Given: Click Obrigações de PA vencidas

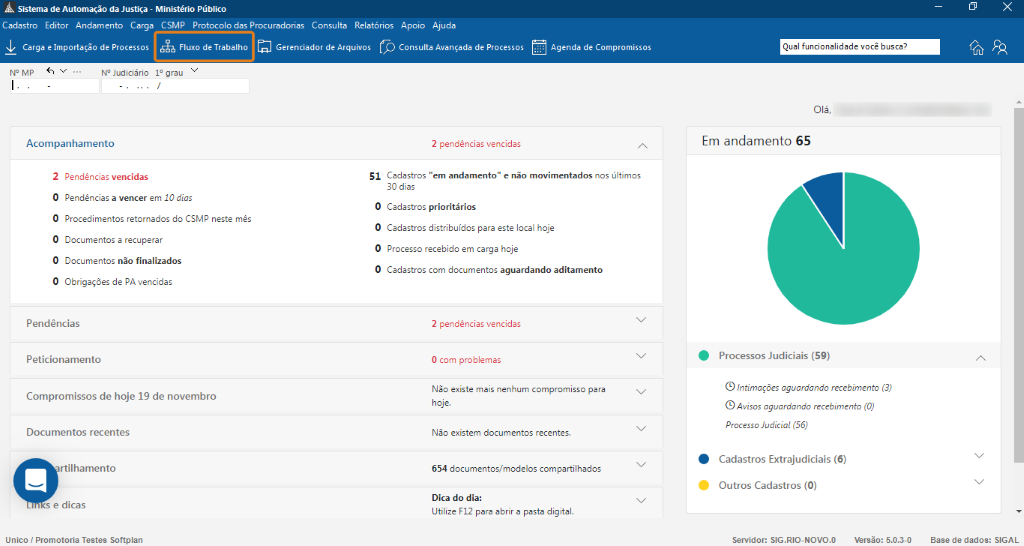Looking at the screenshot, I should click(x=118, y=281).
